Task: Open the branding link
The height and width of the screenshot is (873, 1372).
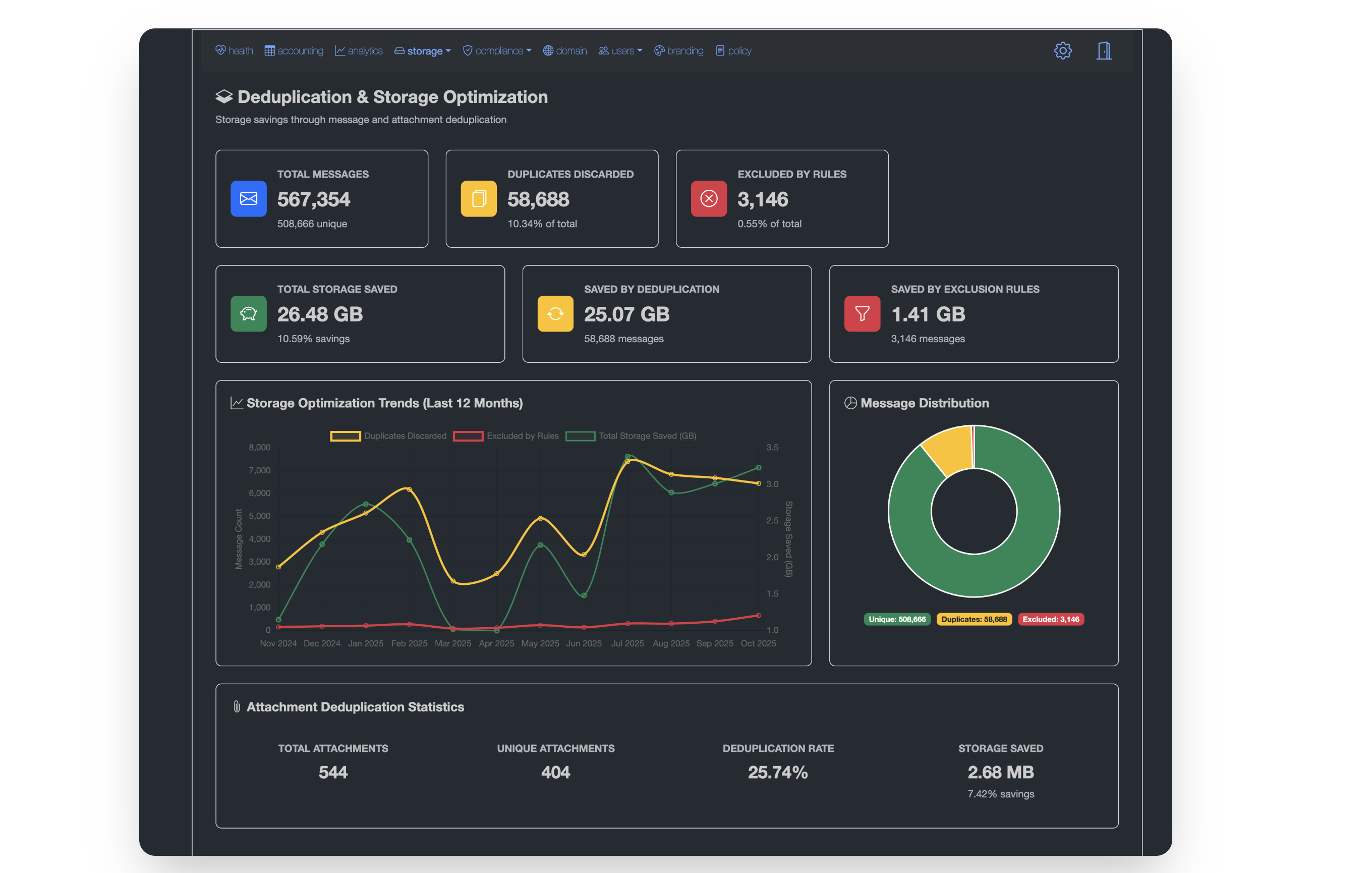Action: [678, 51]
